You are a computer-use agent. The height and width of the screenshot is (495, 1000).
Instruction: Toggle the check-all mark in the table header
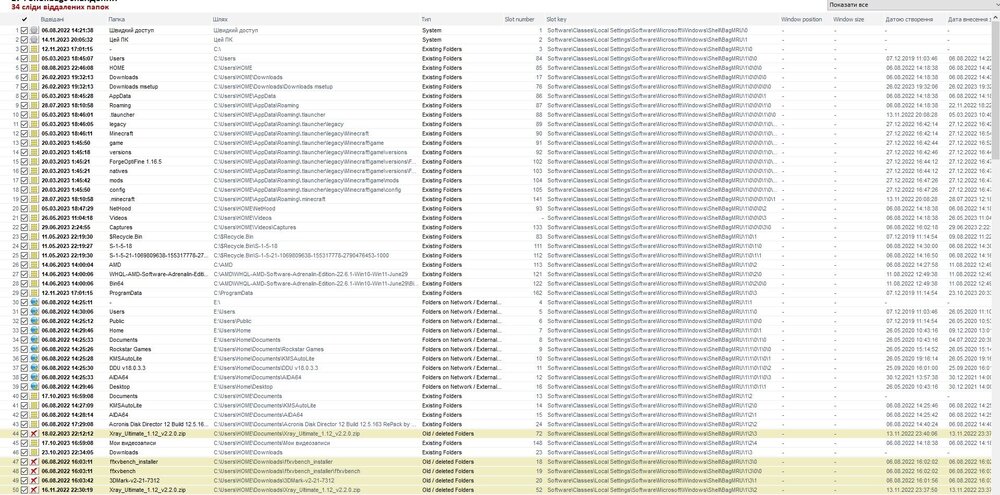point(24,20)
